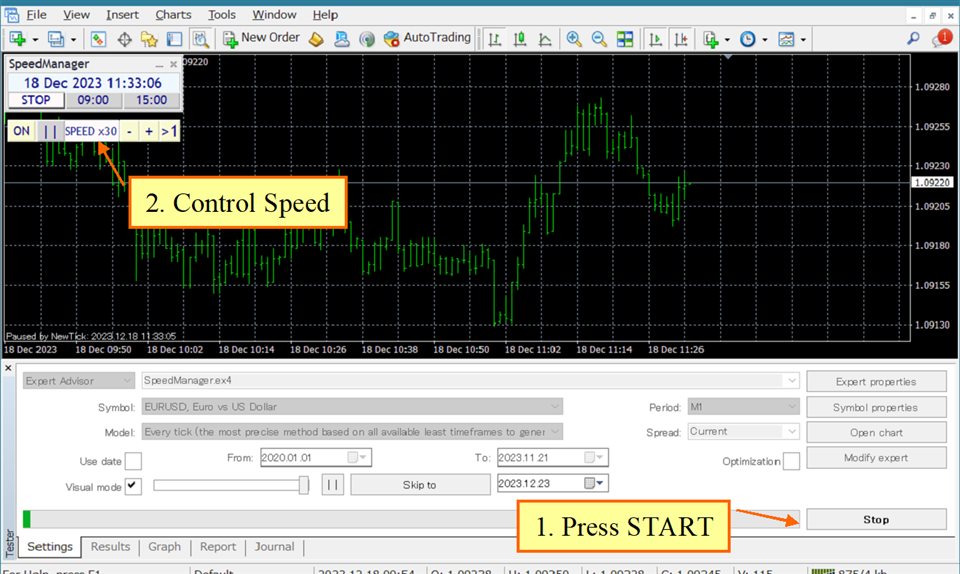Open the File menu
The height and width of the screenshot is (574, 960).
pyautogui.click(x=36, y=15)
